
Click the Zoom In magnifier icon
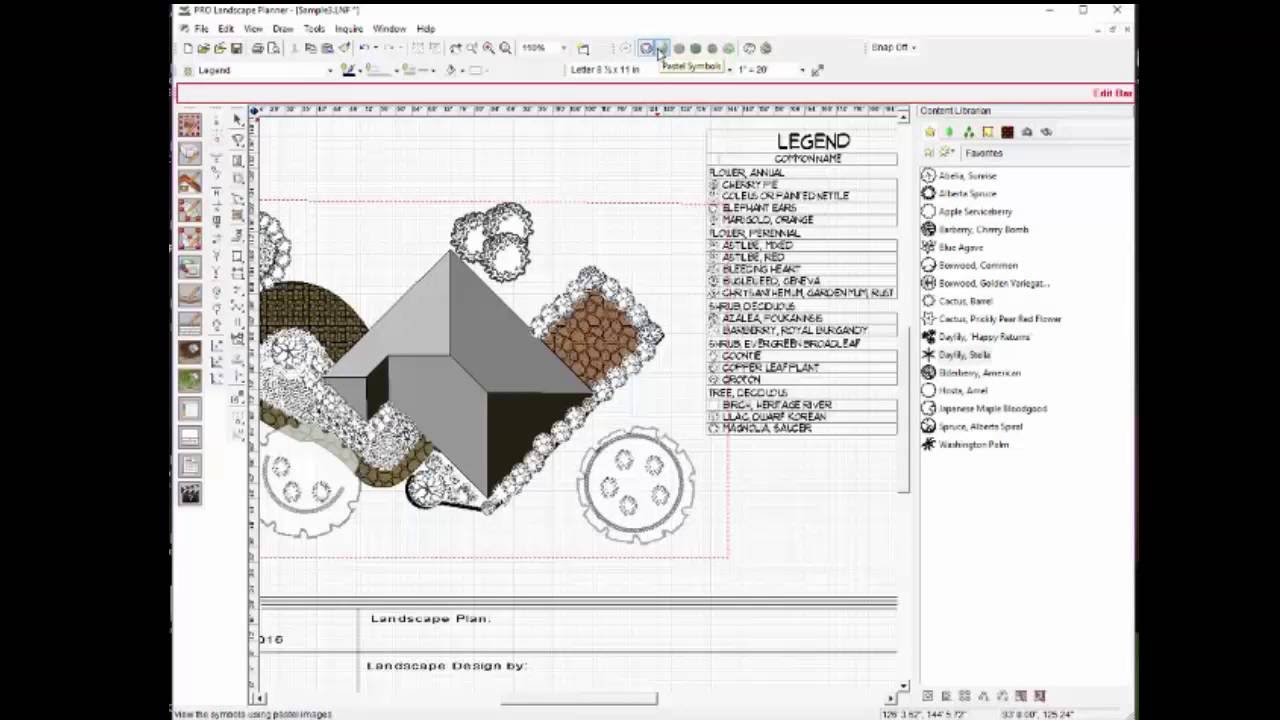click(x=489, y=48)
